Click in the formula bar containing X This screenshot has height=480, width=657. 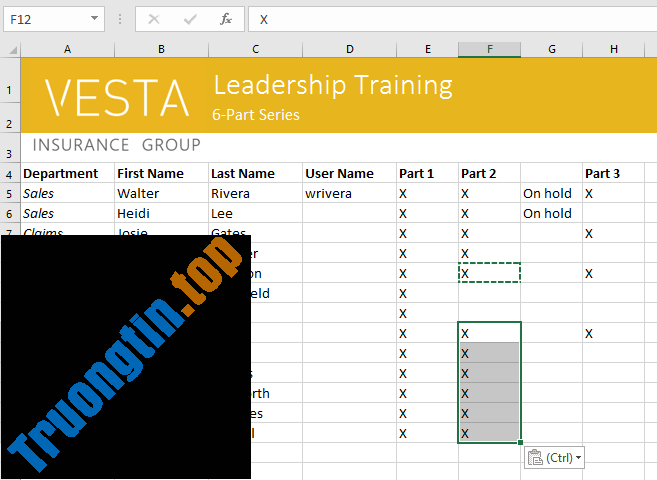(453, 19)
